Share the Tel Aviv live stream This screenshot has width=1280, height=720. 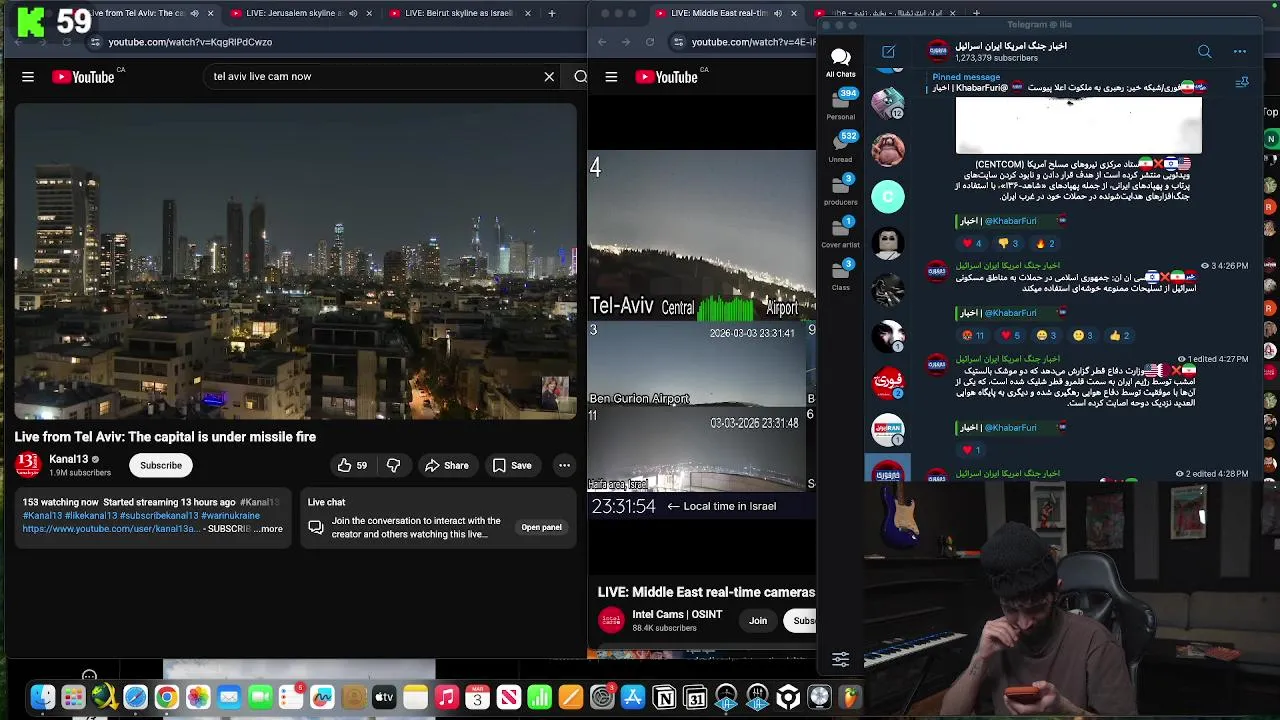coord(446,465)
